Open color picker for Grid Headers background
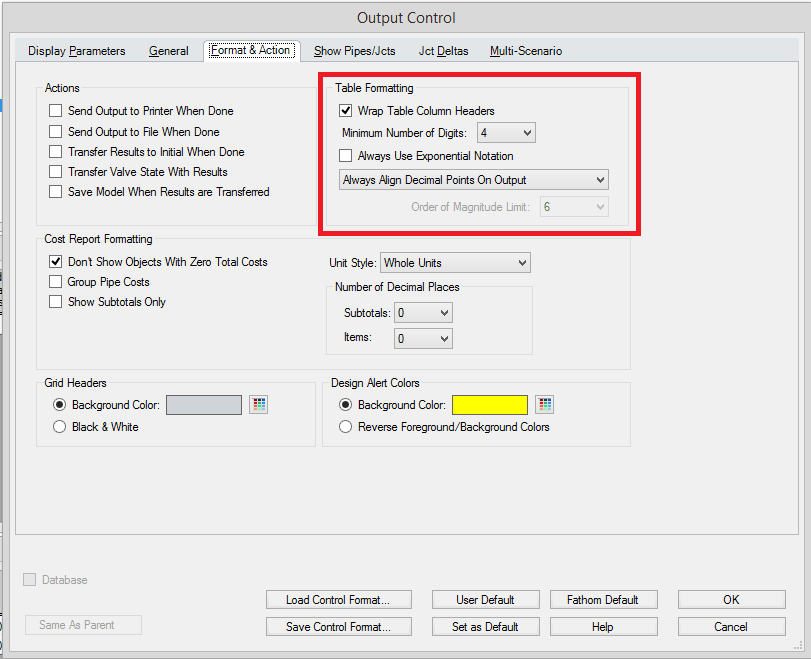This screenshot has height=659, width=811. (259, 405)
